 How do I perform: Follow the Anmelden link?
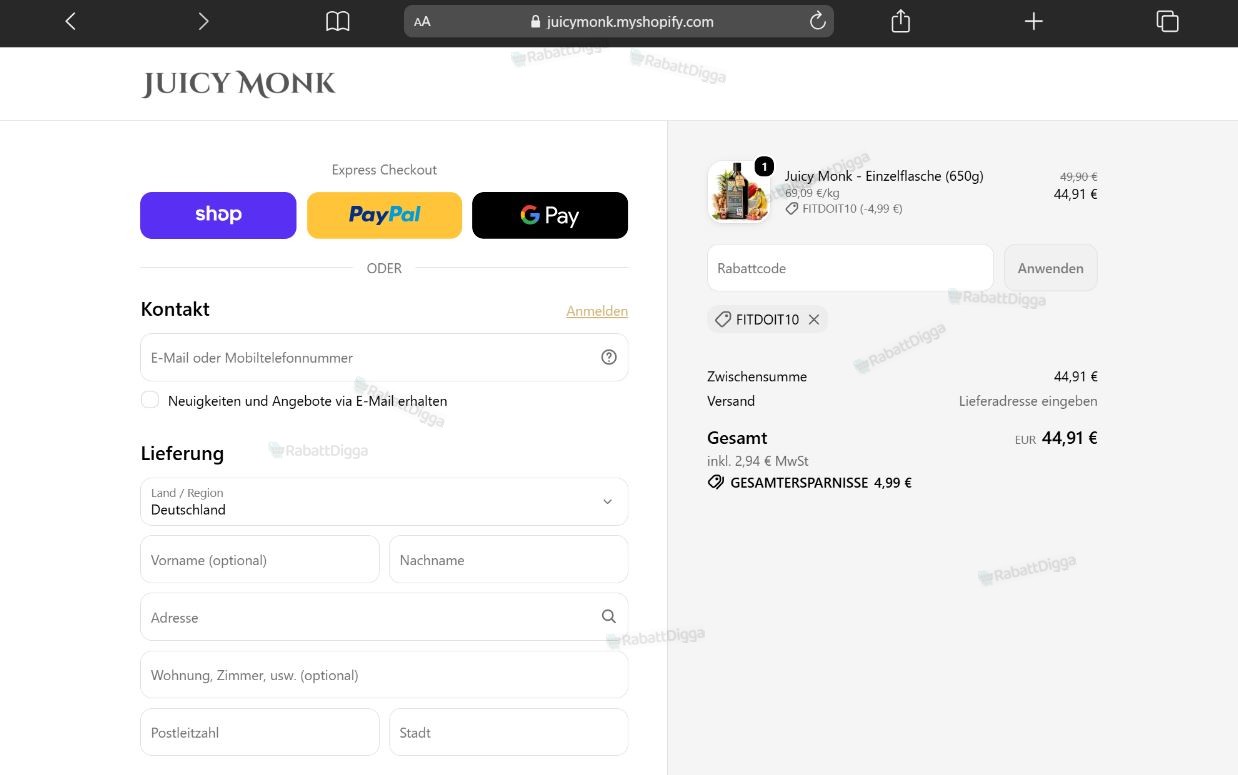tap(597, 311)
